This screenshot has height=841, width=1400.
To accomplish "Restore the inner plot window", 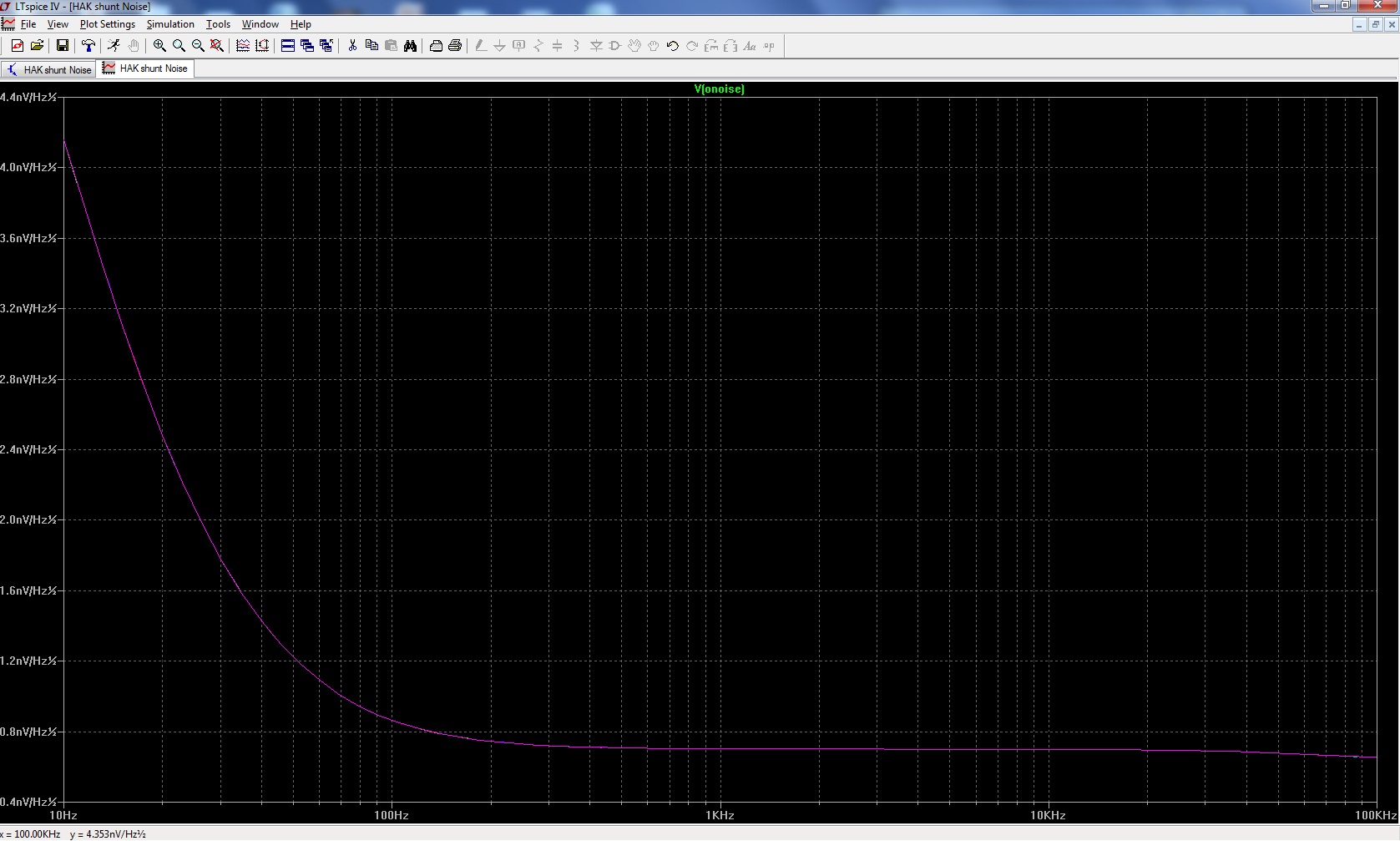I will 1376,25.
